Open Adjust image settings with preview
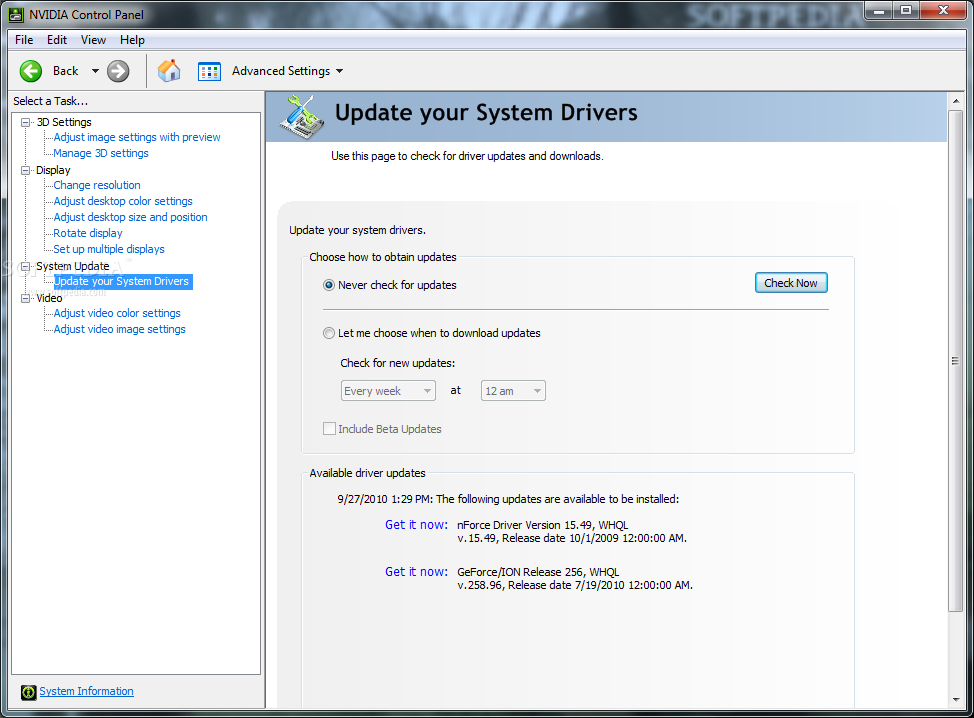 click(137, 137)
